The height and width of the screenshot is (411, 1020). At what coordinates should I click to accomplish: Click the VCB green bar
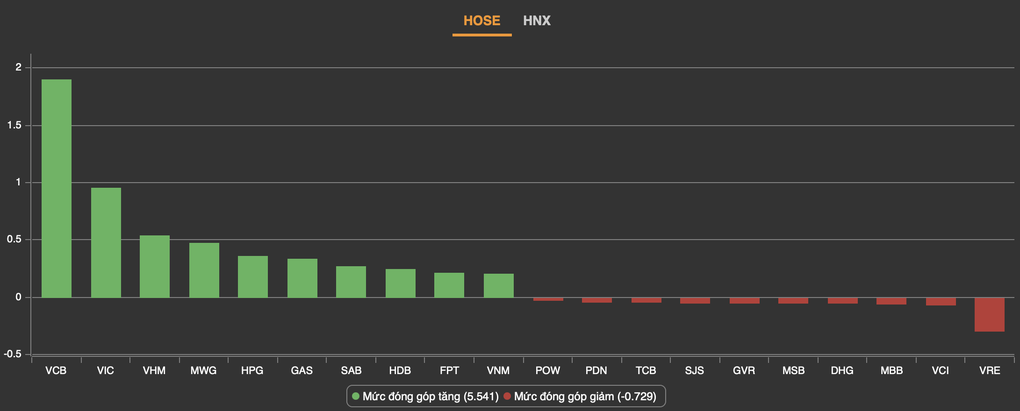(57, 189)
